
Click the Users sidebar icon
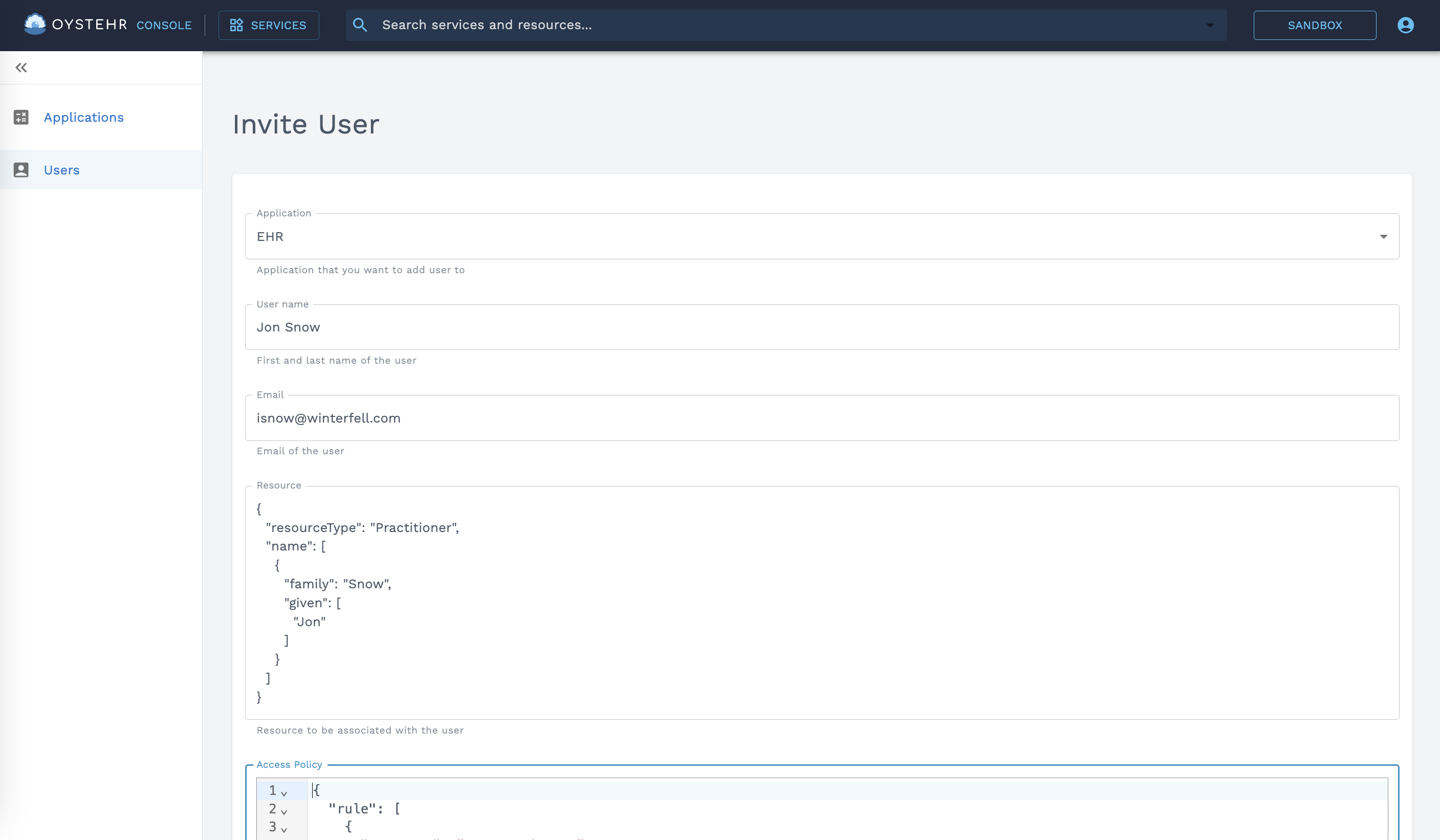pyautogui.click(x=21, y=170)
